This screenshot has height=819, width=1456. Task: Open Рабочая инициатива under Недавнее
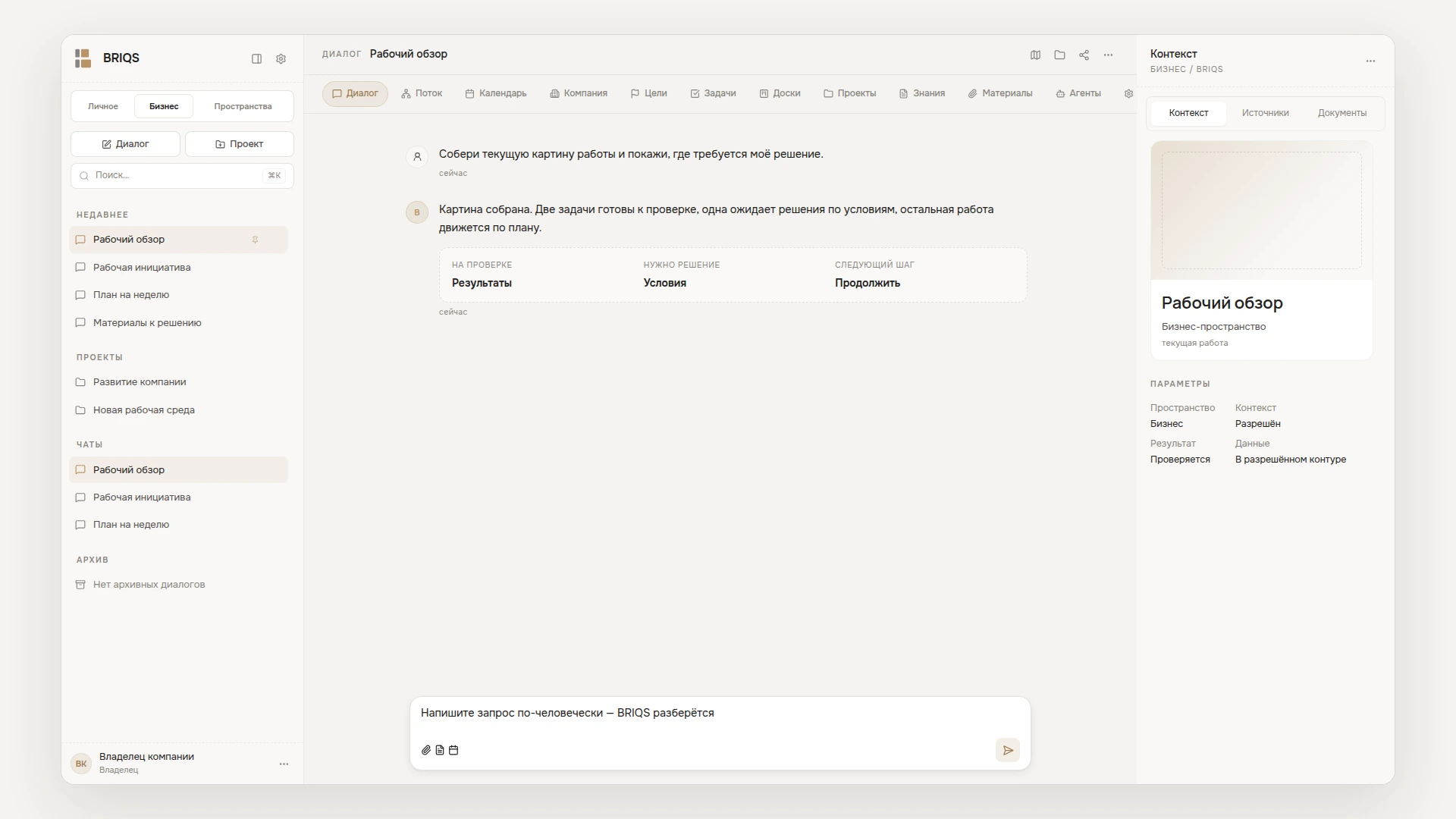tap(178, 268)
